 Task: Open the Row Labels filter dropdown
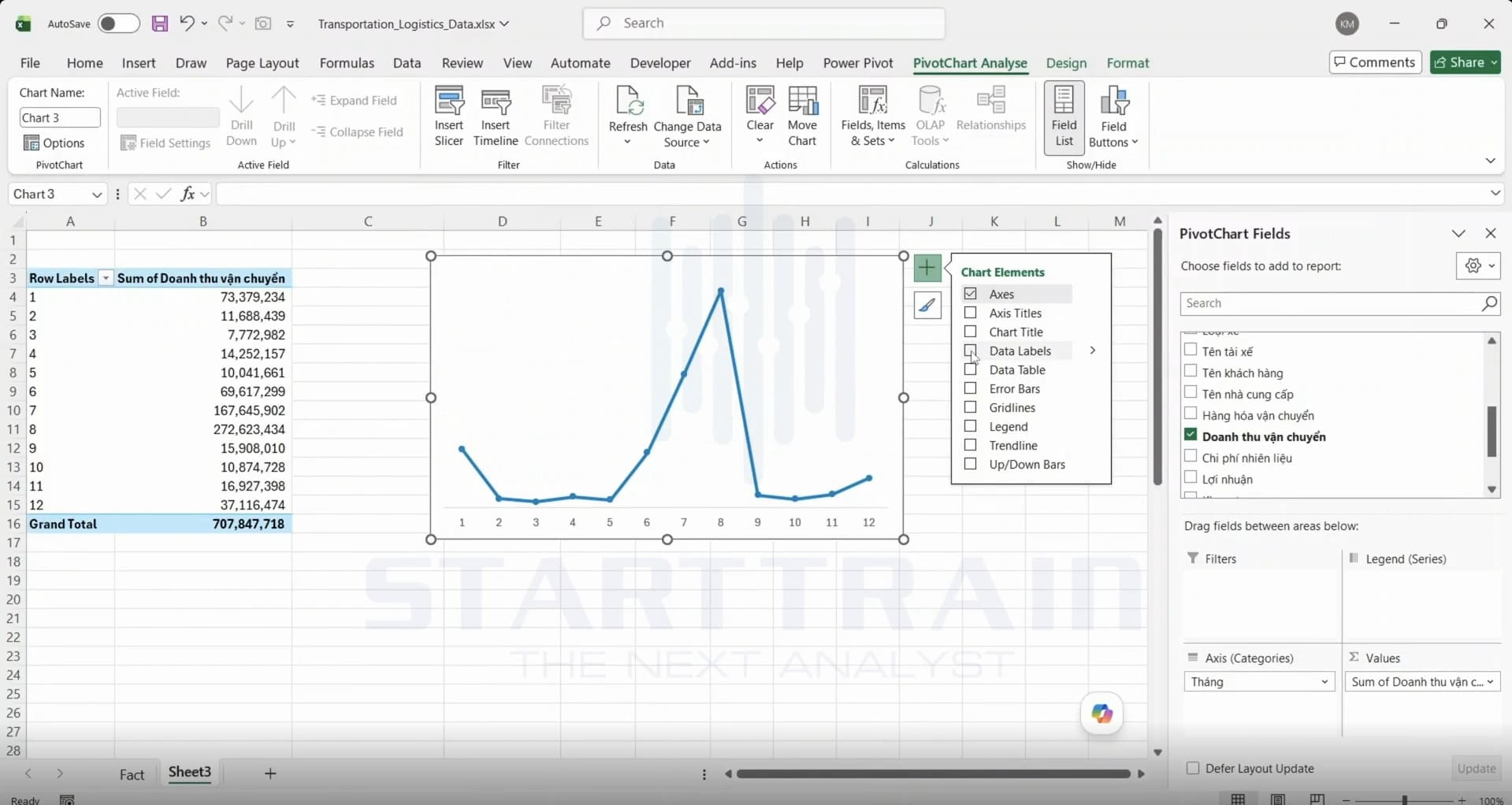(x=106, y=278)
